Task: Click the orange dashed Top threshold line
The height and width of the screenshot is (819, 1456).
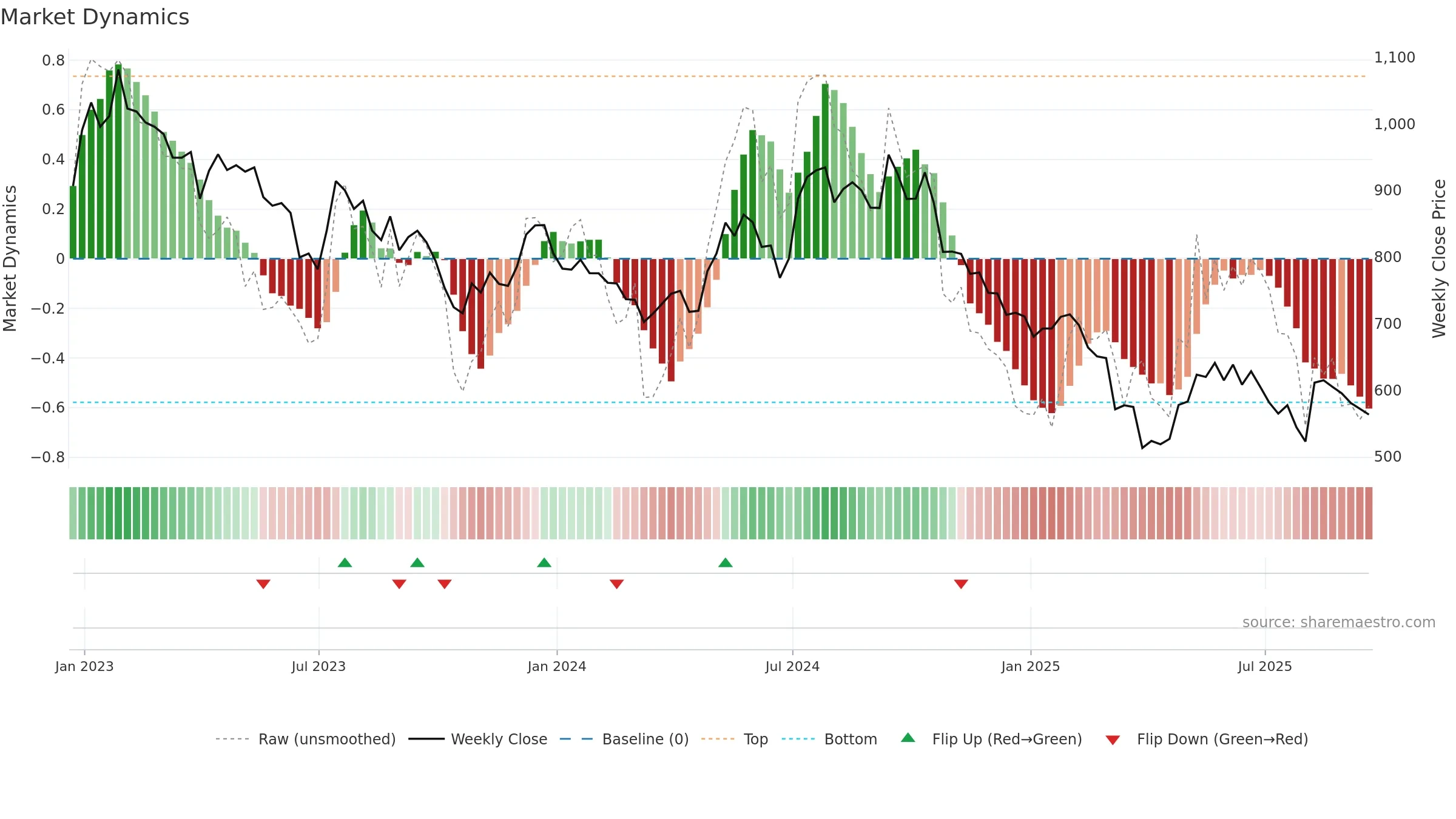Action: click(720, 76)
